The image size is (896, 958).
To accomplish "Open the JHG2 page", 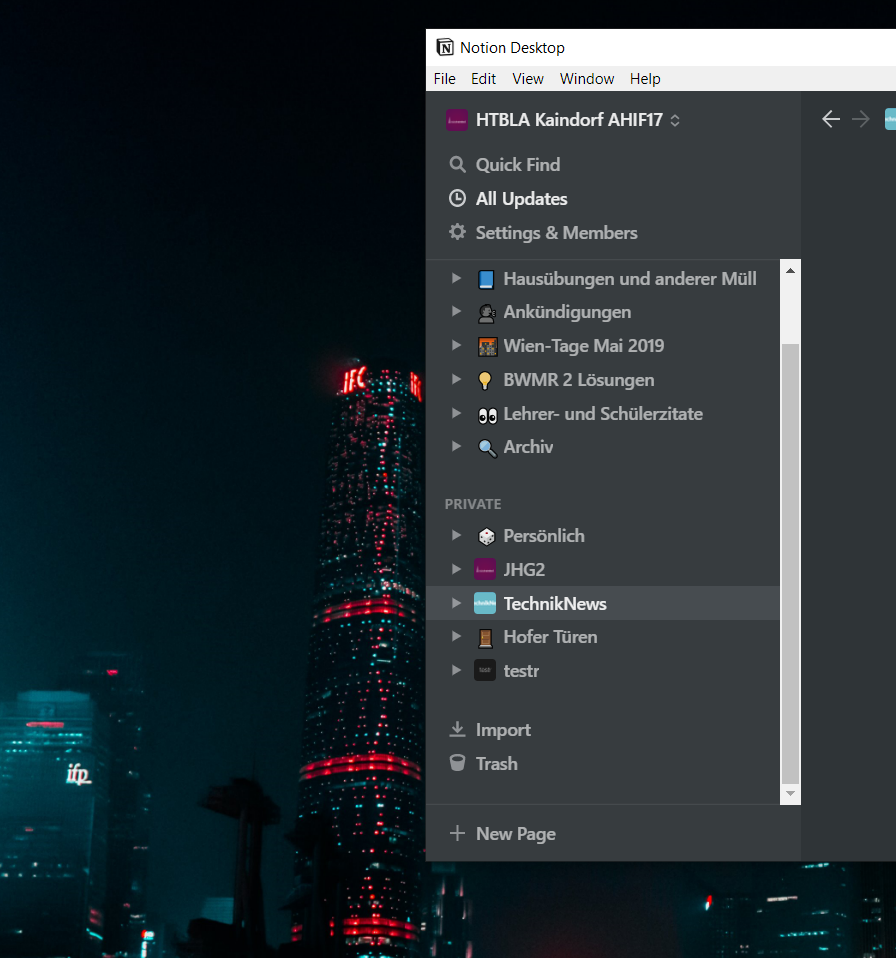I will coord(524,569).
